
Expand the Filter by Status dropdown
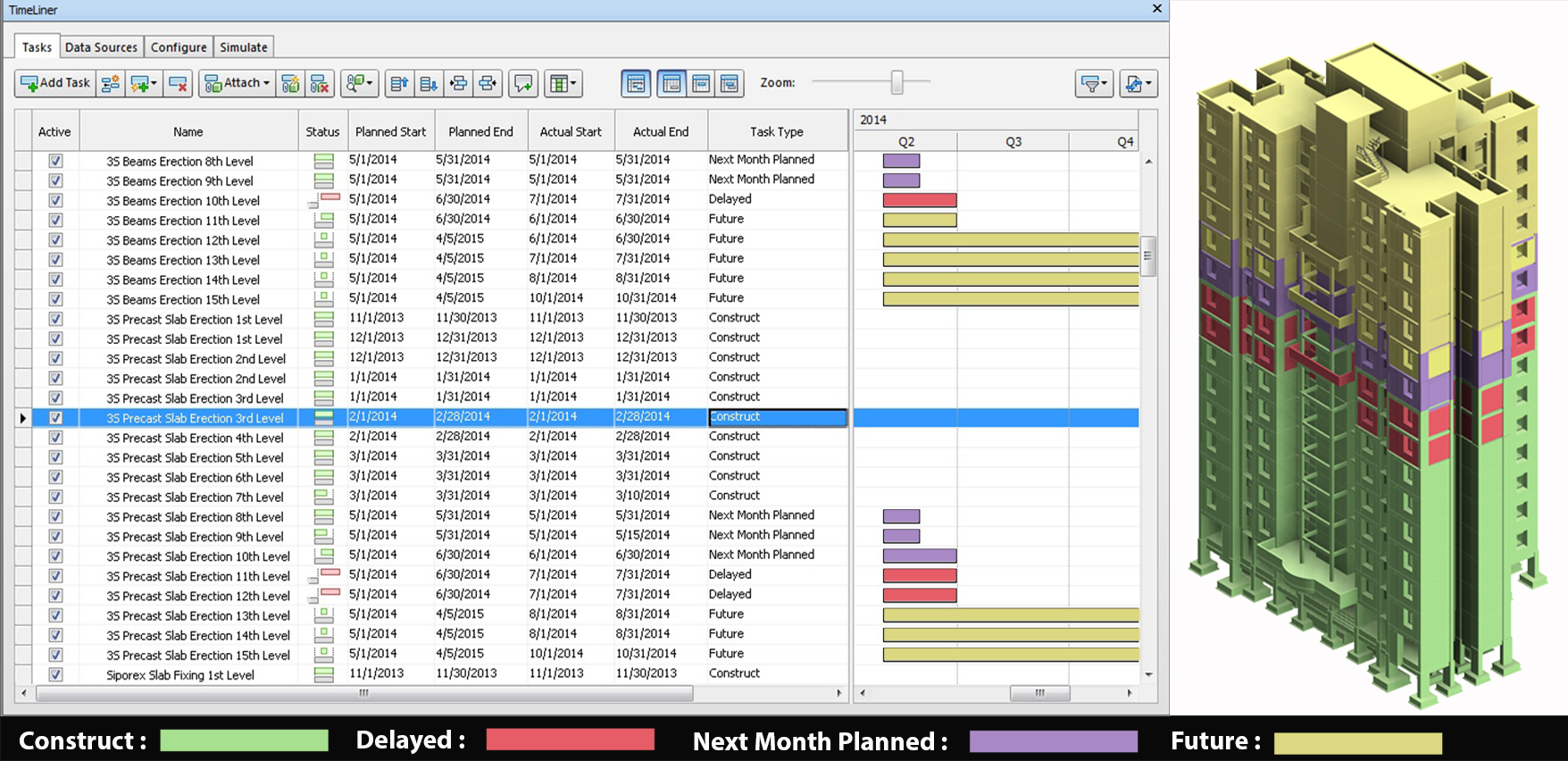point(1094,84)
